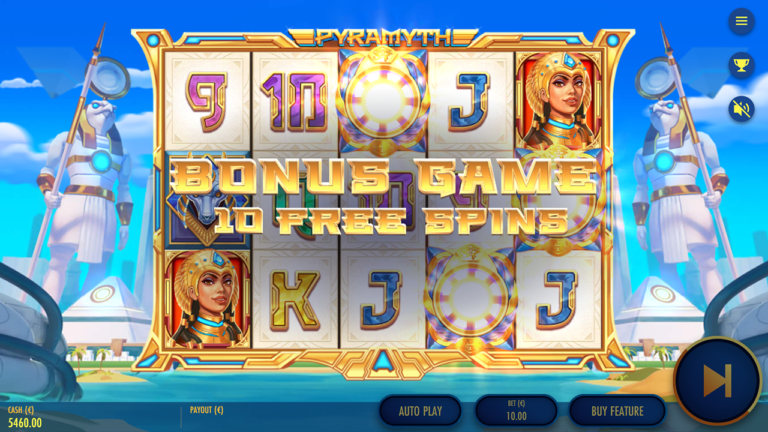Open the Bet amount selector
The image size is (768, 432).
pos(516,411)
